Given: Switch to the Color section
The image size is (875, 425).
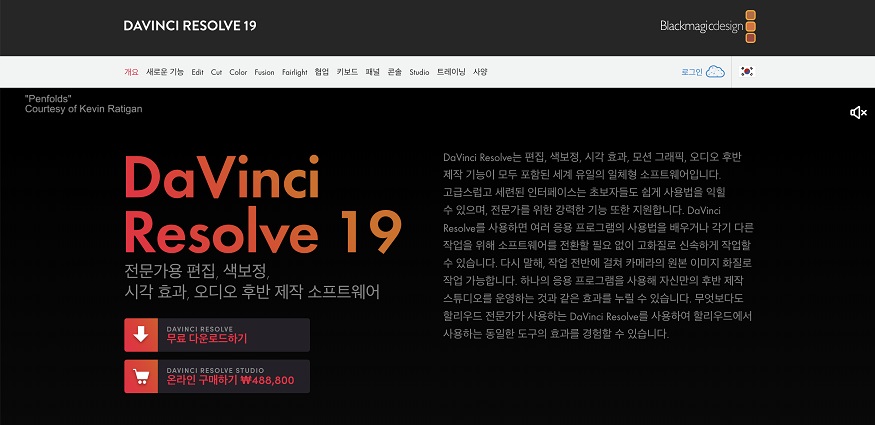Looking at the screenshot, I should click(x=238, y=72).
